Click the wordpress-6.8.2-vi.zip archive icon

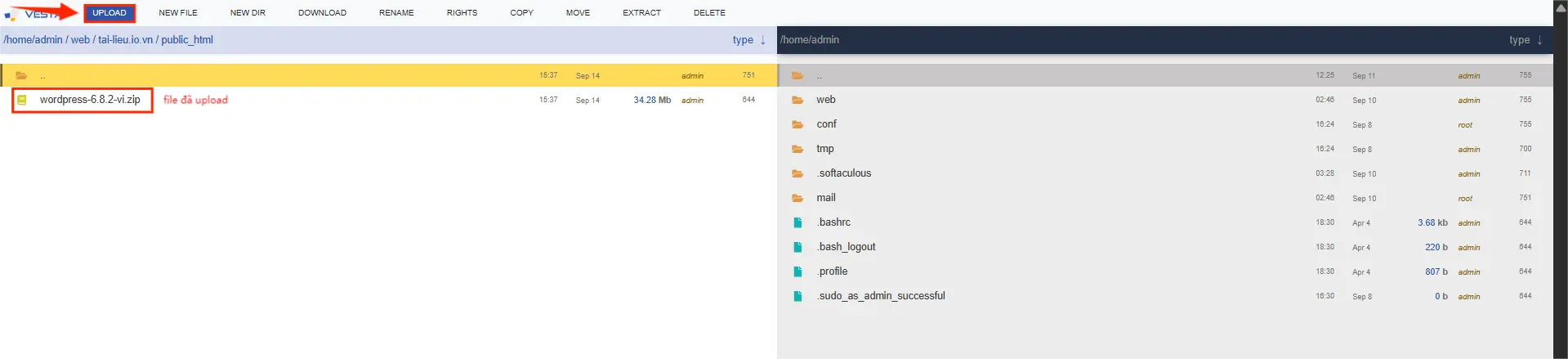[22, 100]
